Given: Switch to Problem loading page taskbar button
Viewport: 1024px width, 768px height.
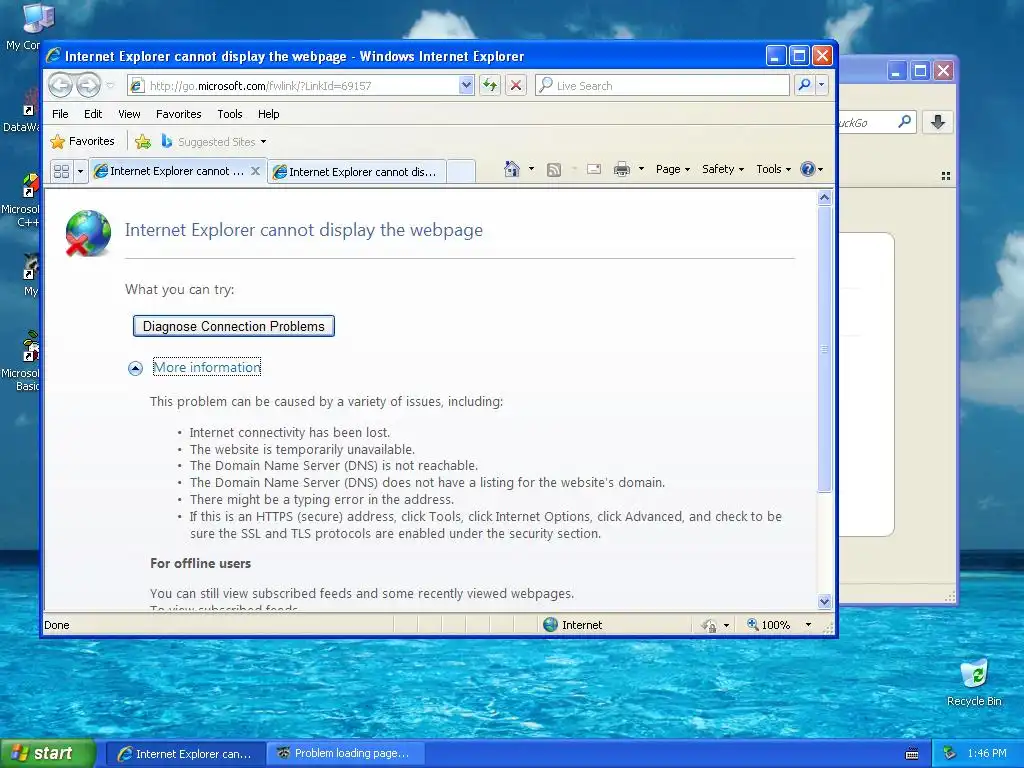Looking at the screenshot, I should point(346,754).
